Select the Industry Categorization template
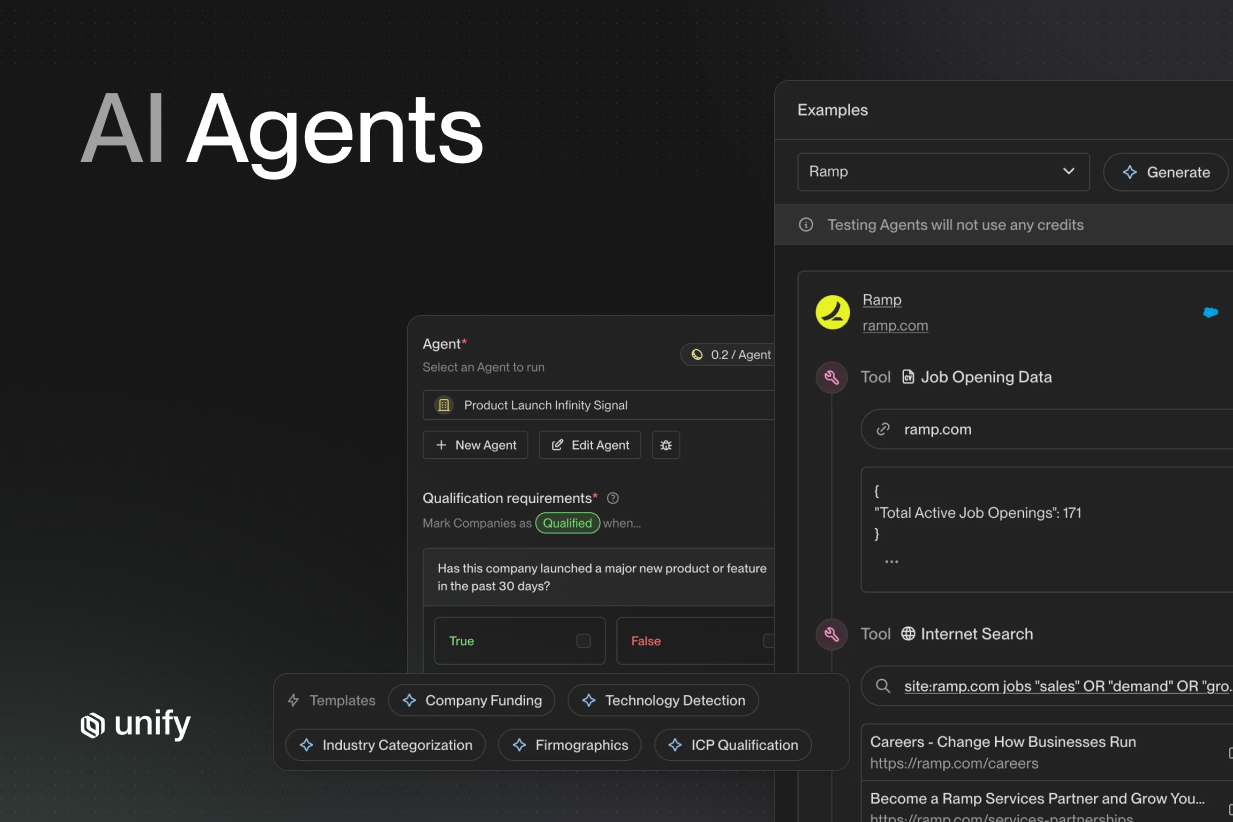 (x=385, y=745)
